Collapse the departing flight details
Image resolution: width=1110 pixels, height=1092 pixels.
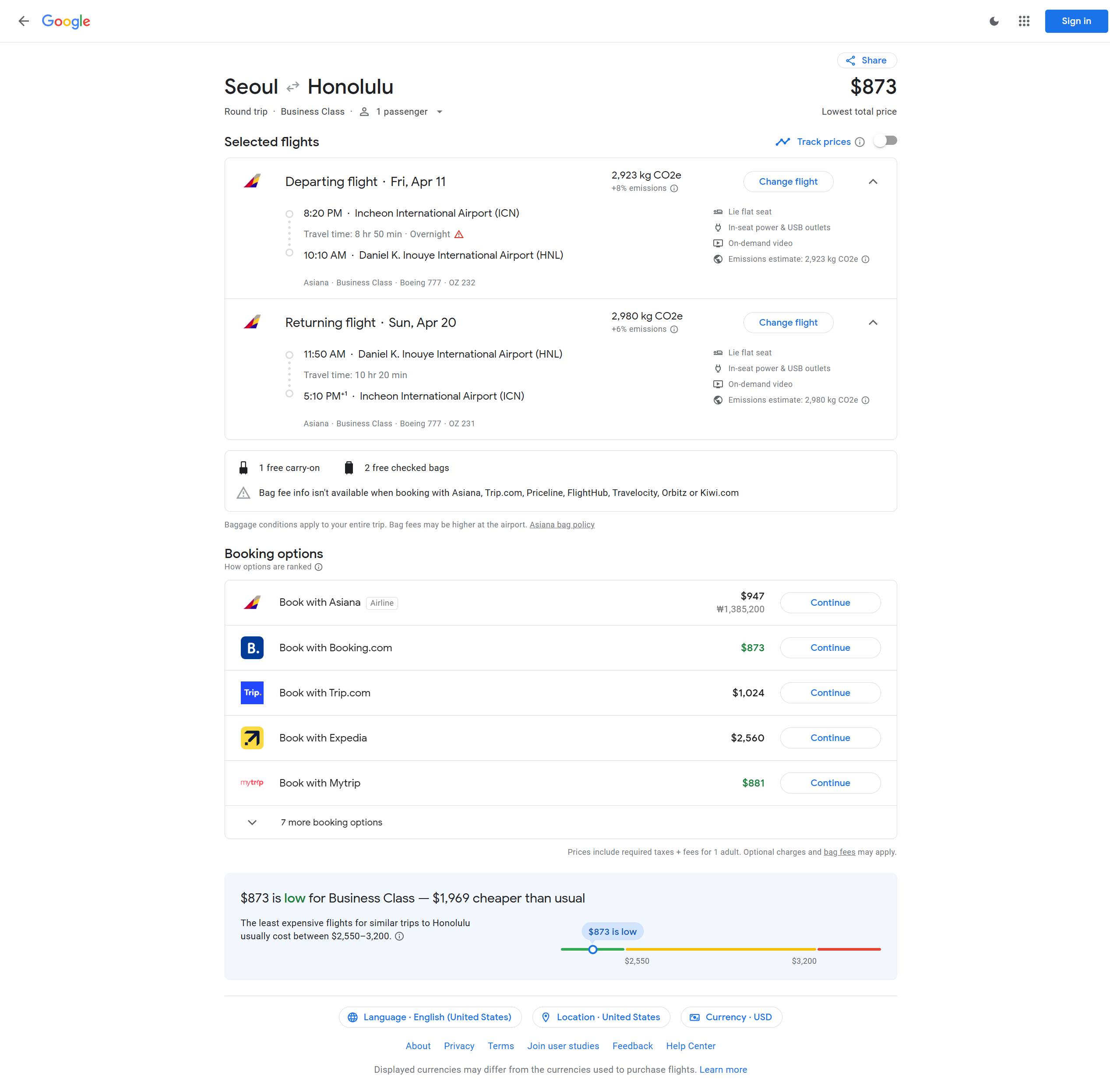873,182
